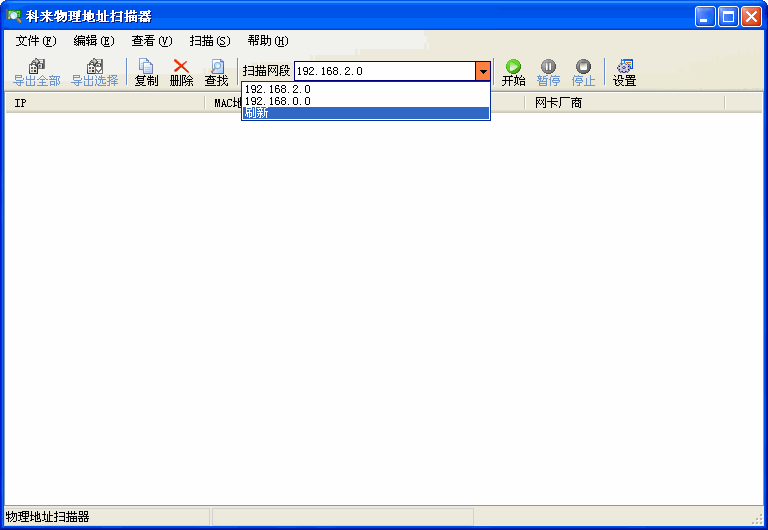Click the 扫描网段 address input field
Image resolution: width=768 pixels, height=530 pixels.
[x=385, y=72]
